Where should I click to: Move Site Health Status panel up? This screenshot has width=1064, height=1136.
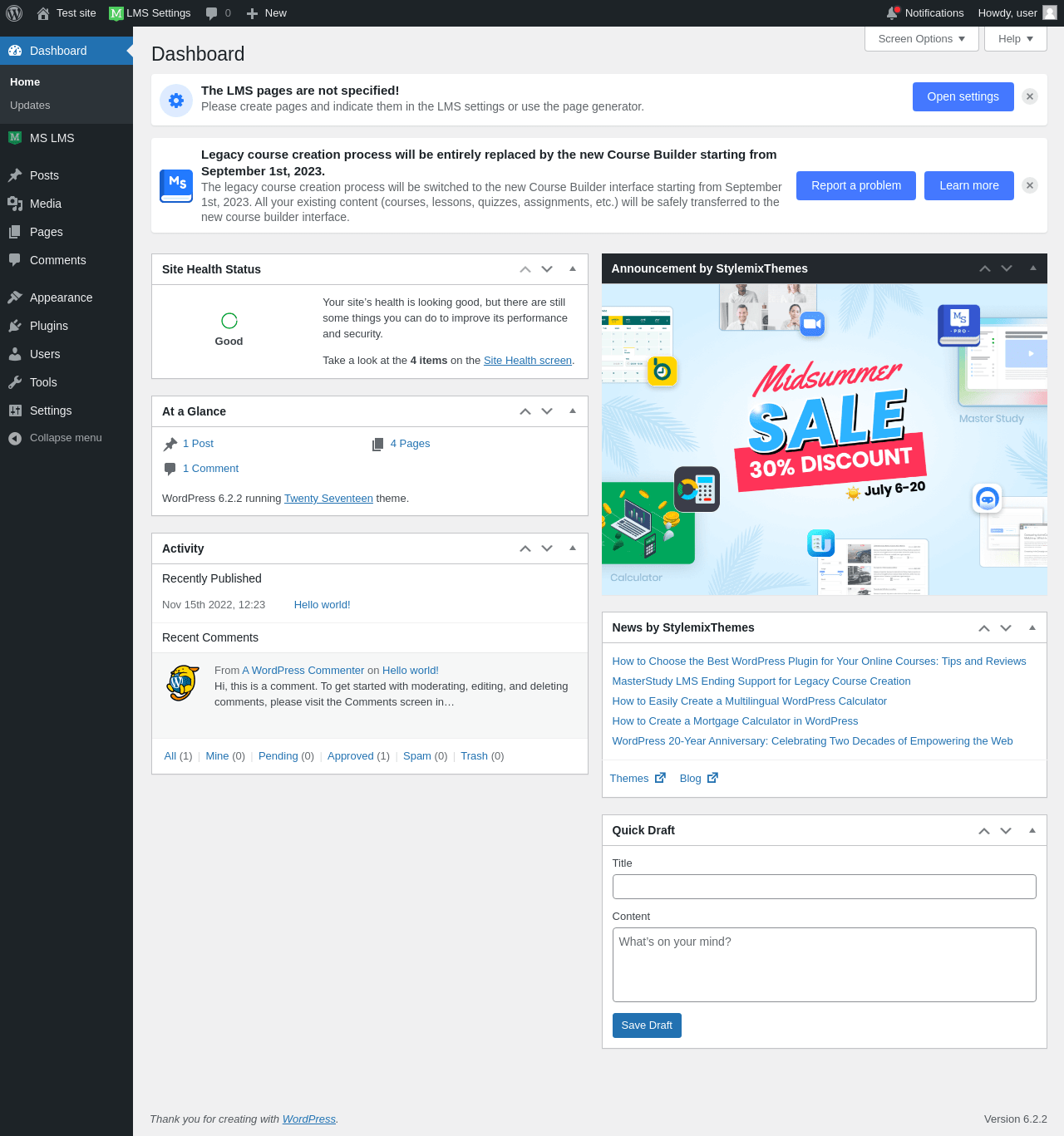pos(525,269)
